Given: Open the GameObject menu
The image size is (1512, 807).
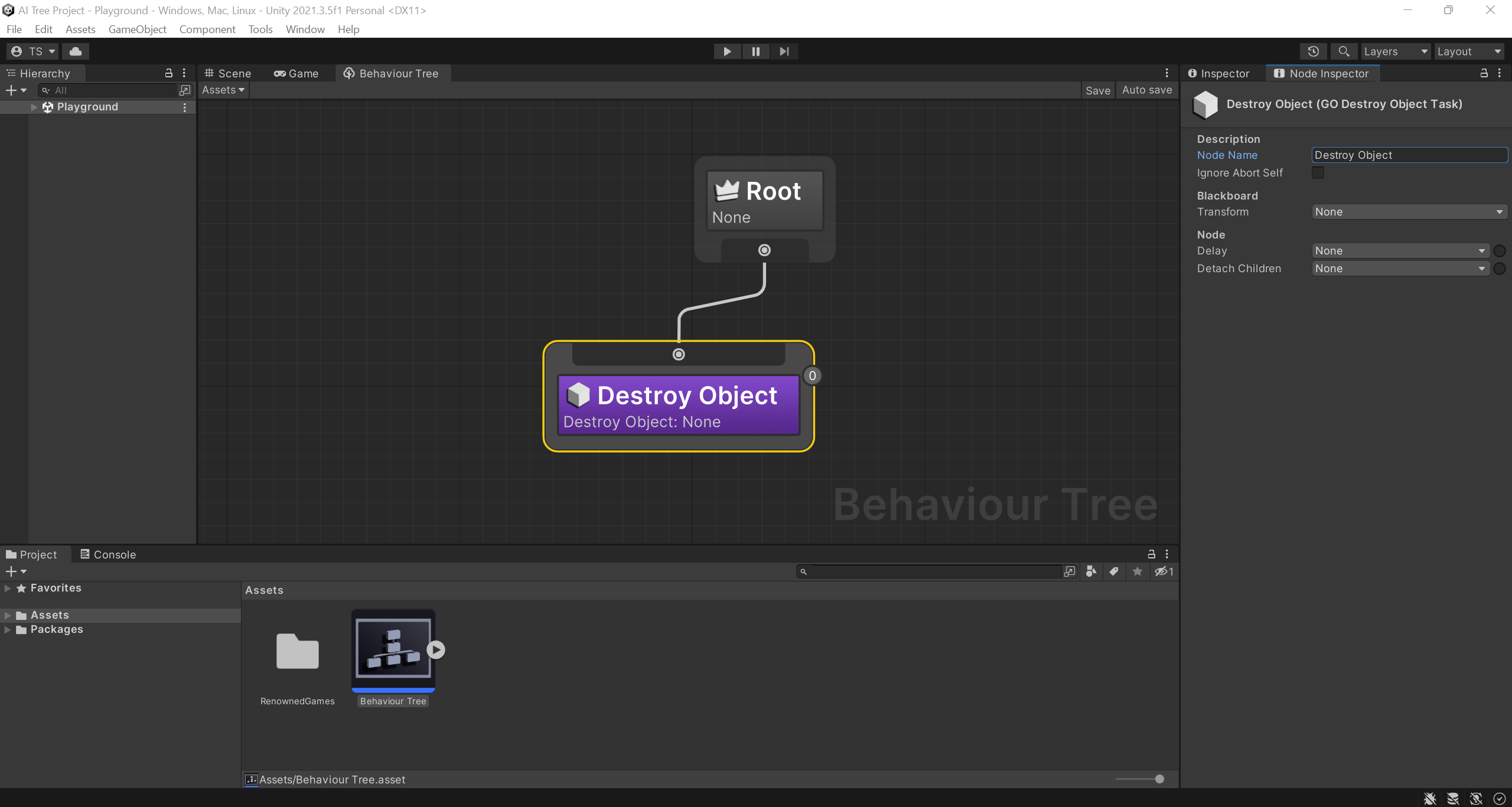Looking at the screenshot, I should coord(137,30).
